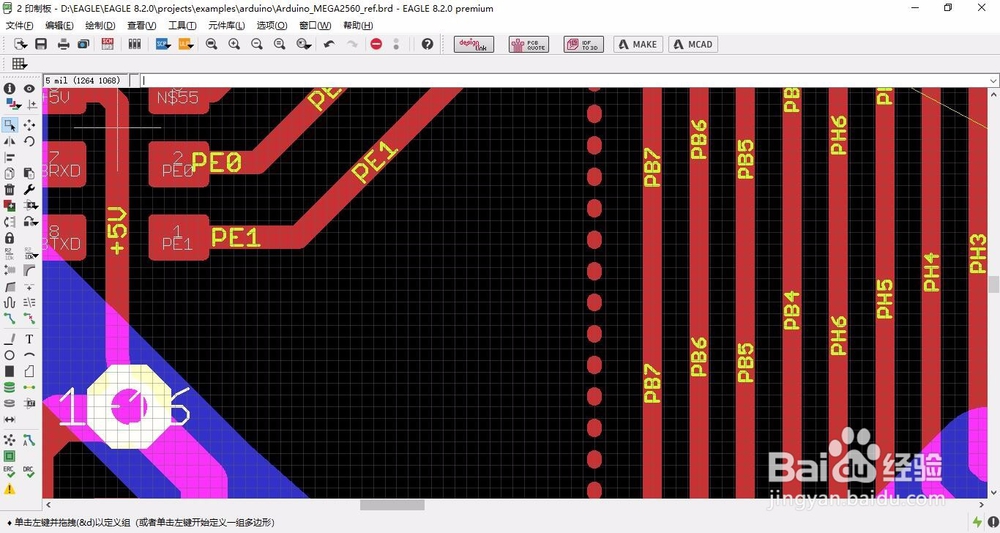Expand the command line history dropdown
This screenshot has height=533, width=1000.
(x=993, y=81)
